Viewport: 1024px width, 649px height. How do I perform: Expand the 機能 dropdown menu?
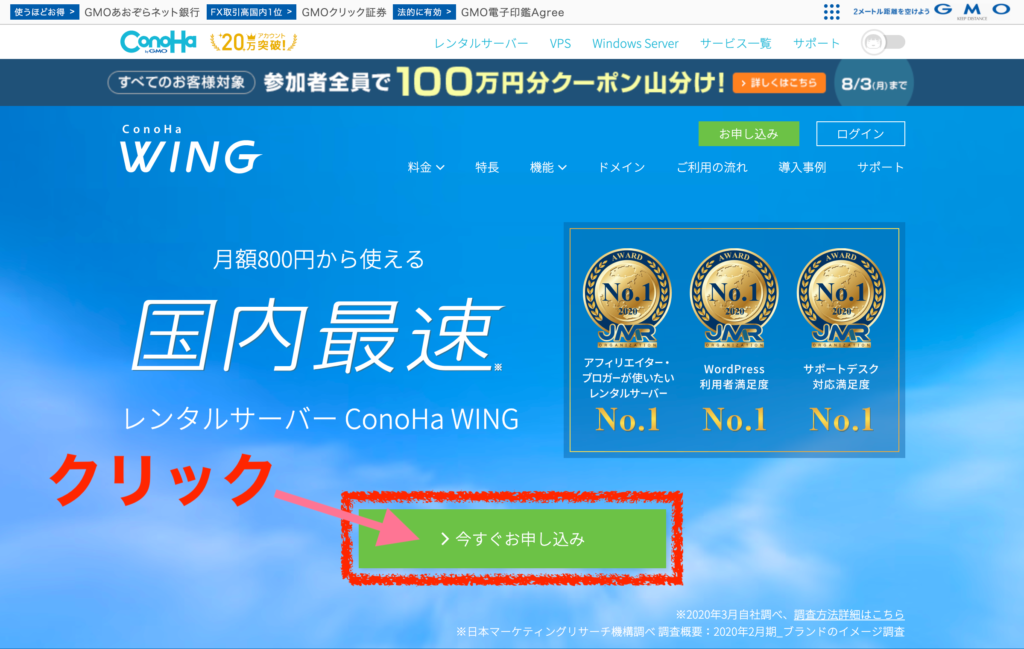[548, 167]
